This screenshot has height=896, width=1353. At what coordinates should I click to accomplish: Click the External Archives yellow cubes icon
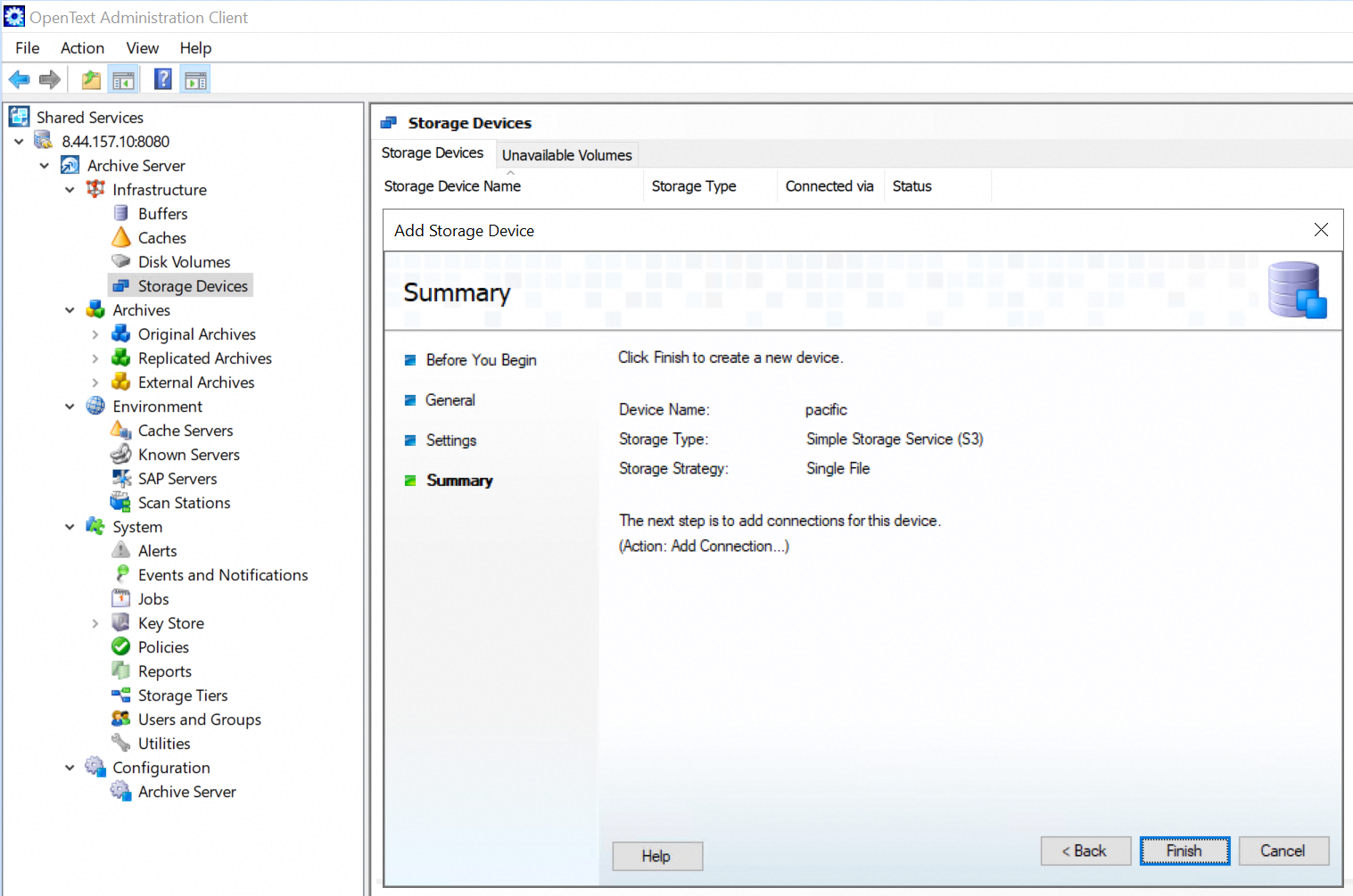click(x=120, y=382)
